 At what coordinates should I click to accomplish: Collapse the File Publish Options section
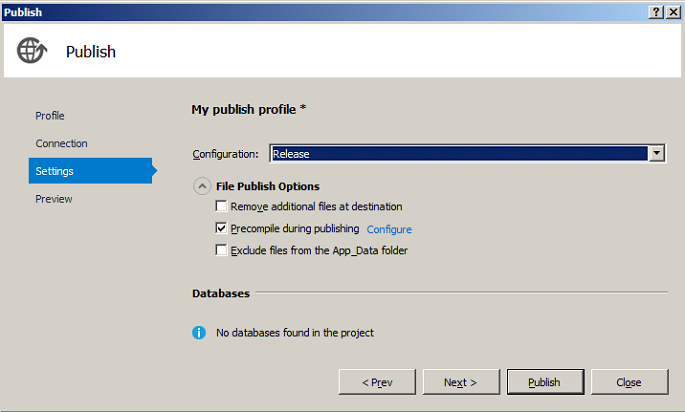click(x=202, y=186)
